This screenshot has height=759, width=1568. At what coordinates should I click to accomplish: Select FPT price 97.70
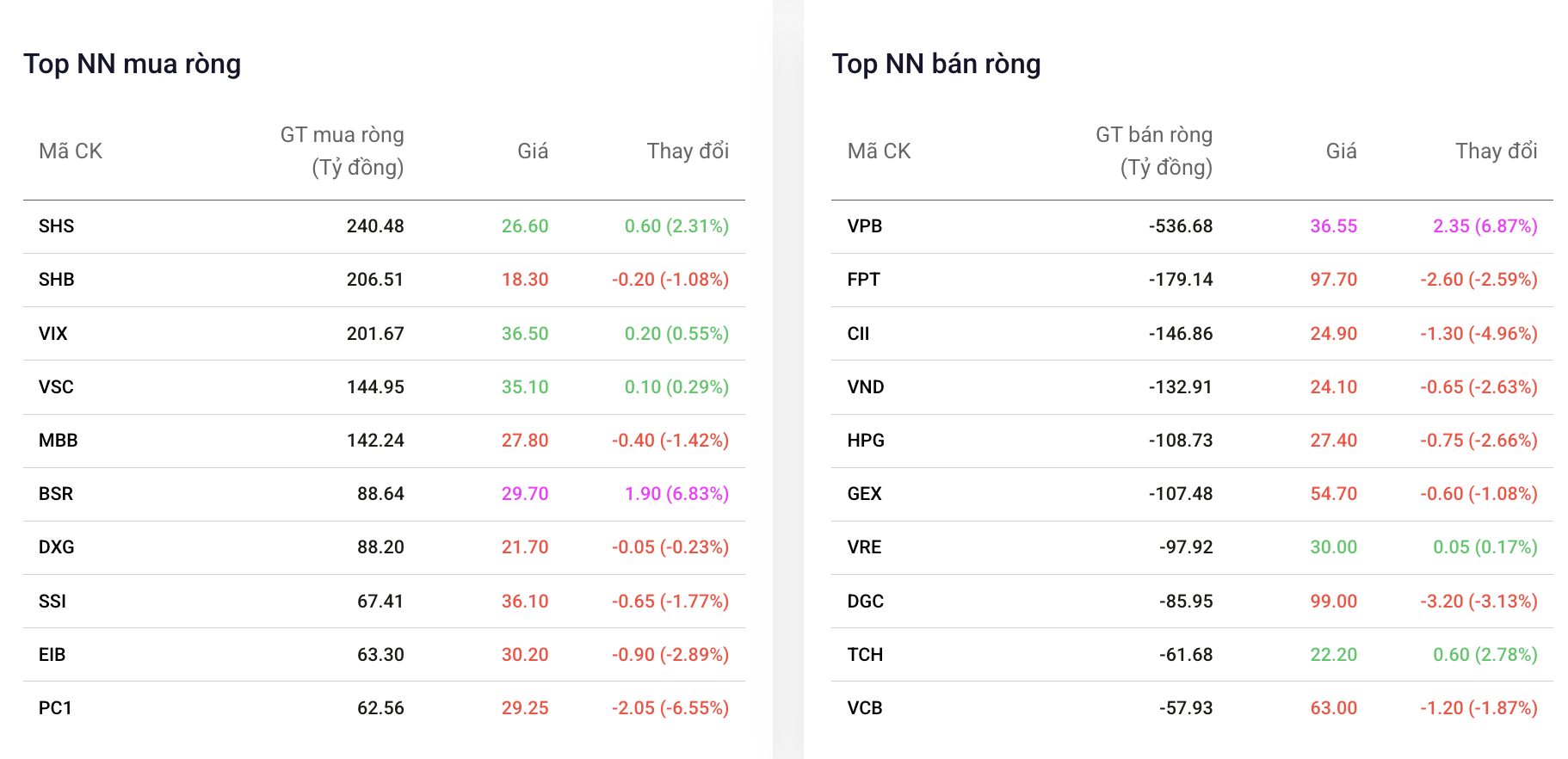pos(1333,280)
